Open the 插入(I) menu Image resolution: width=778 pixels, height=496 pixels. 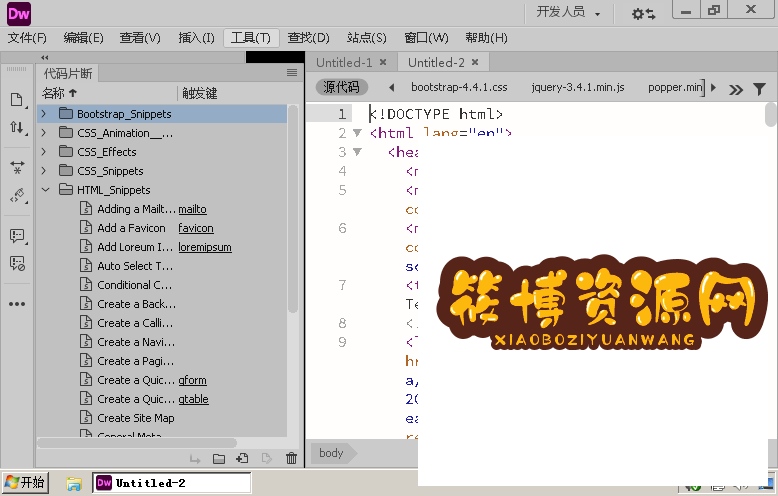coord(196,38)
